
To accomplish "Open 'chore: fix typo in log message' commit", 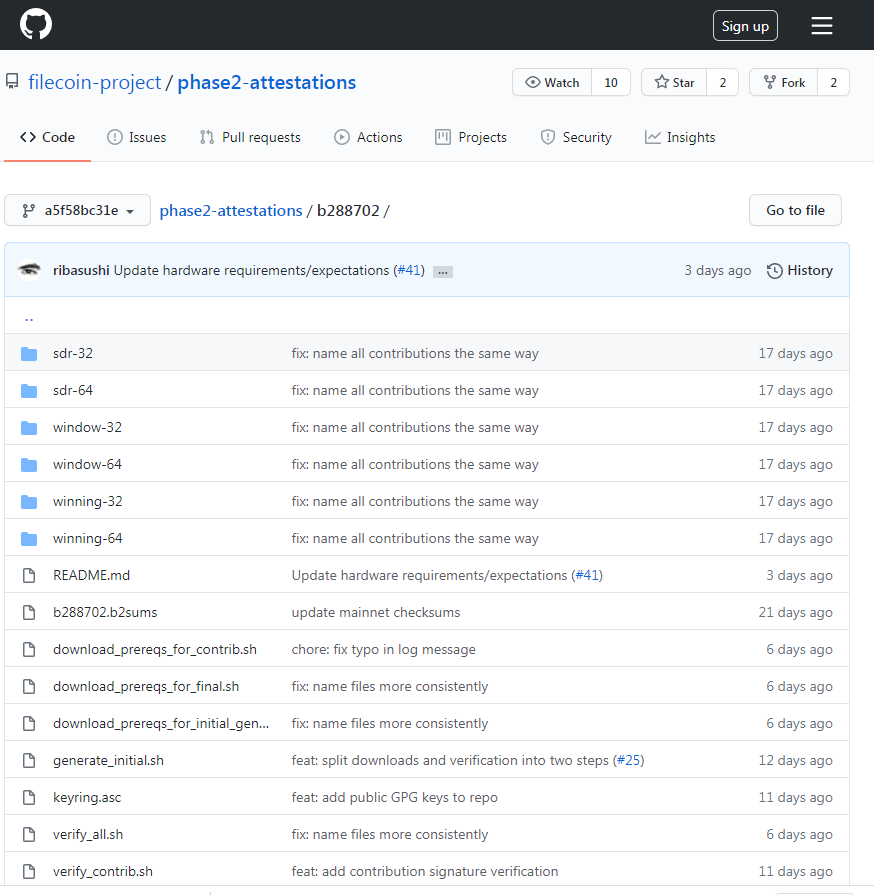I will [x=384, y=650].
